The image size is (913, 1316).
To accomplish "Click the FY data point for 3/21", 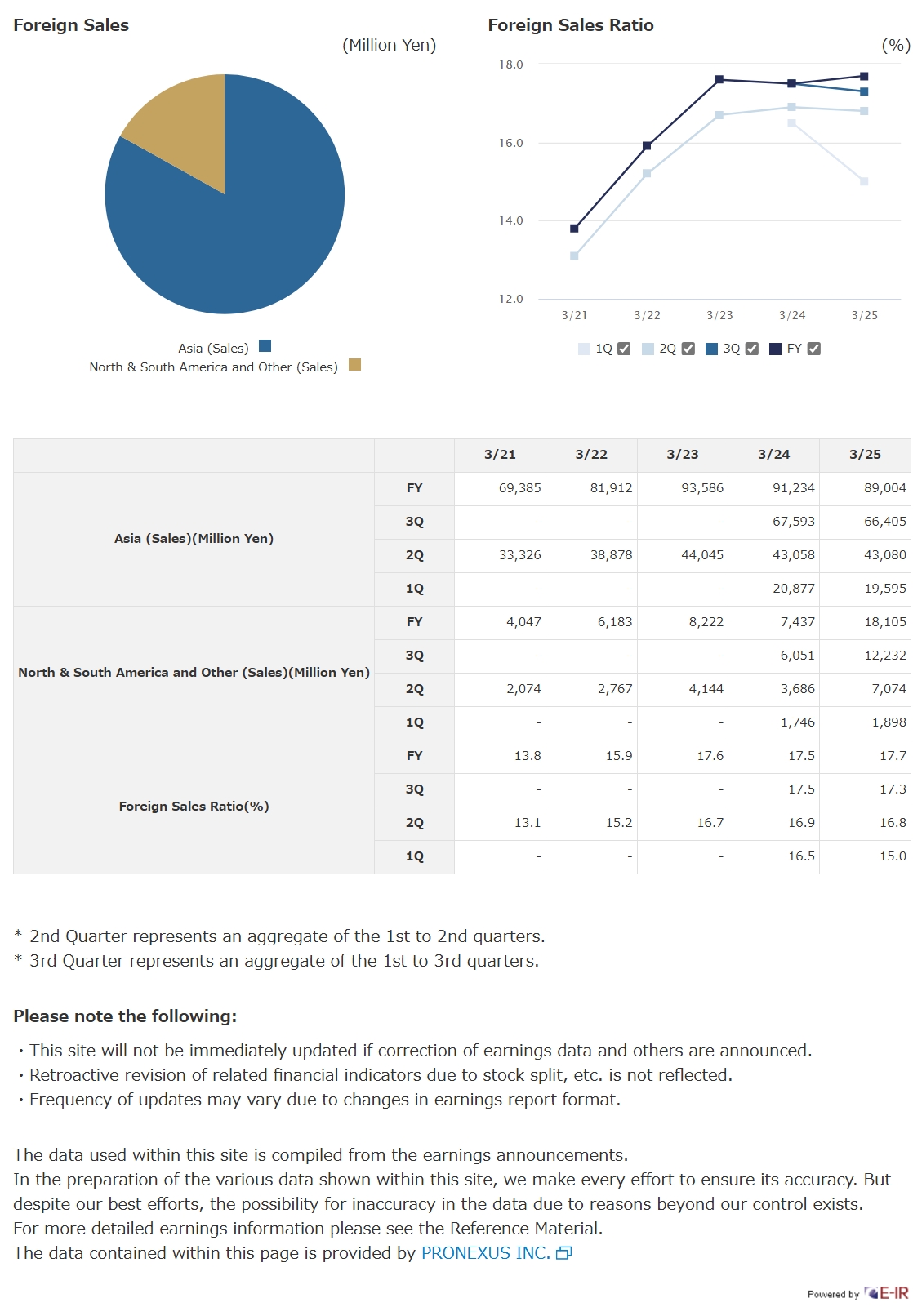I will tap(574, 229).
